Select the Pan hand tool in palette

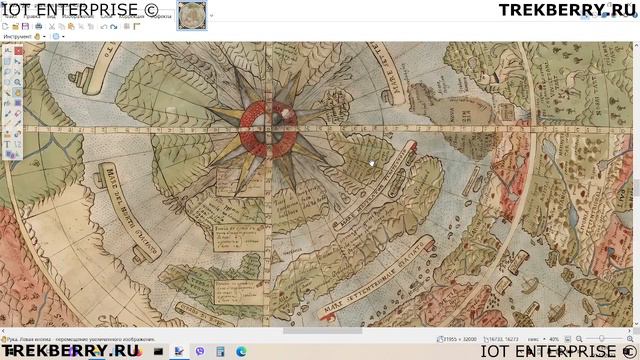tap(18, 93)
